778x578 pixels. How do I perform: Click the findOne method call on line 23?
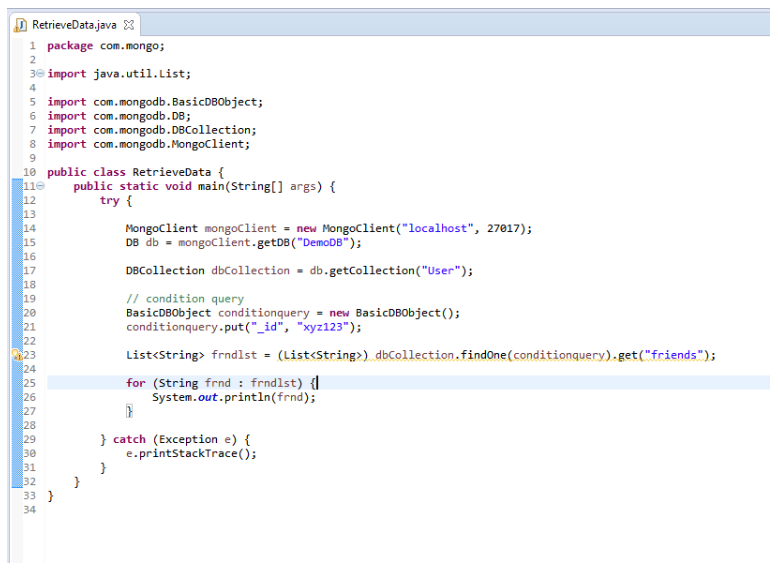(484, 355)
